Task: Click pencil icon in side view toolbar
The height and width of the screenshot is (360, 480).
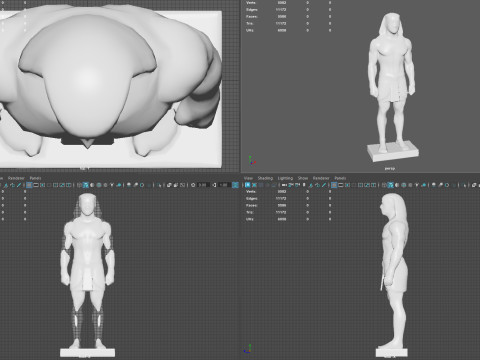Action: [x=324, y=185]
